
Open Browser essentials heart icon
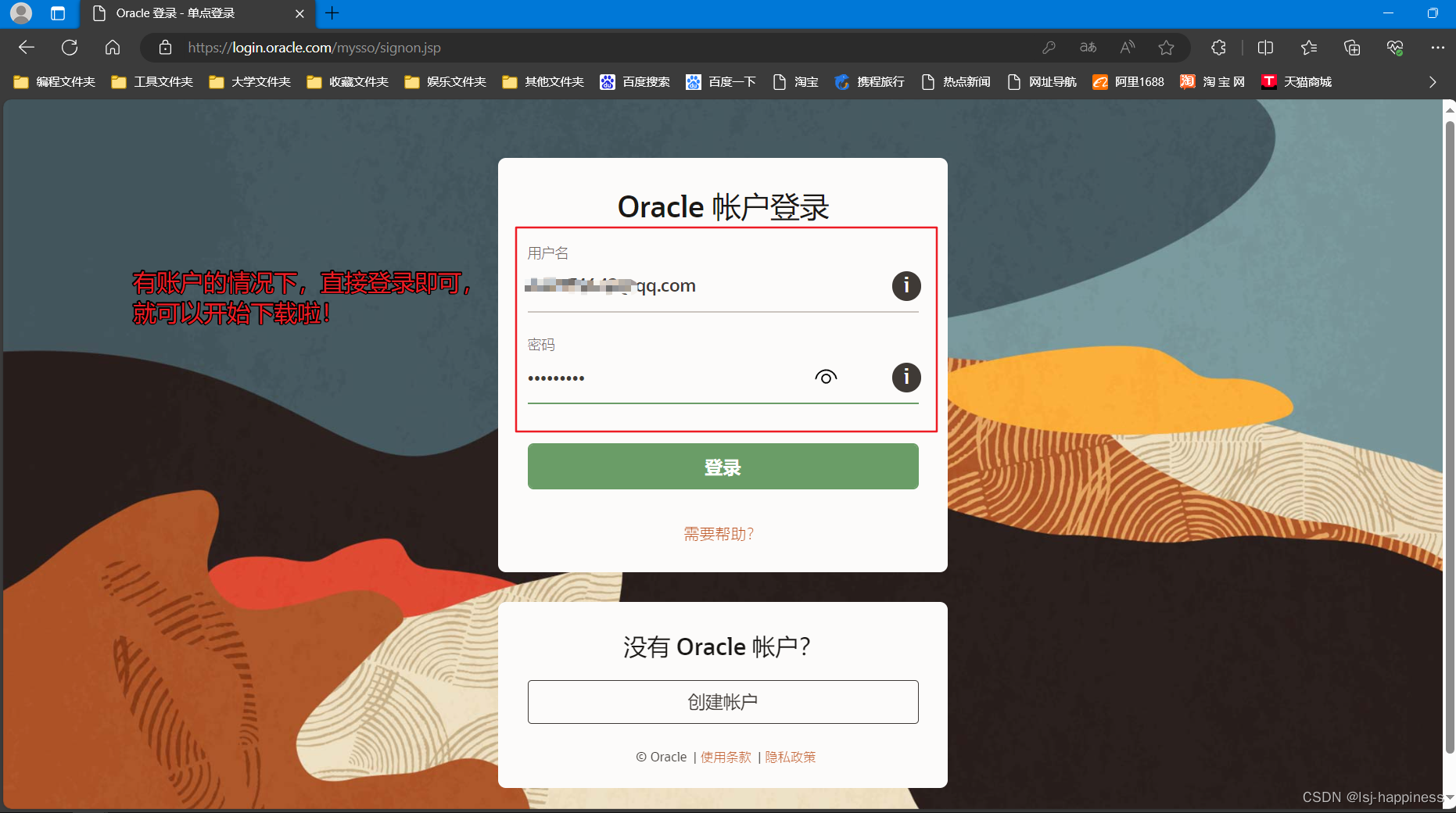pyautogui.click(x=1395, y=48)
